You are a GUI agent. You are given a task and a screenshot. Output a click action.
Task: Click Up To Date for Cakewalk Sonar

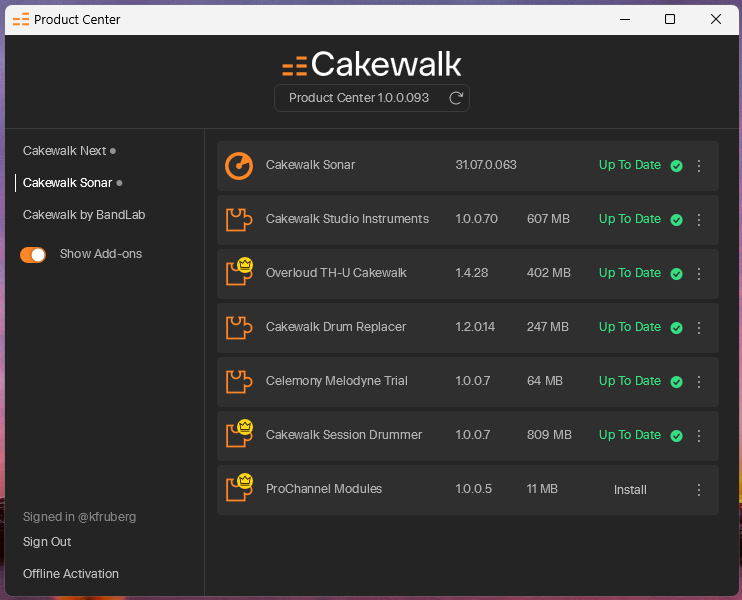coord(629,165)
